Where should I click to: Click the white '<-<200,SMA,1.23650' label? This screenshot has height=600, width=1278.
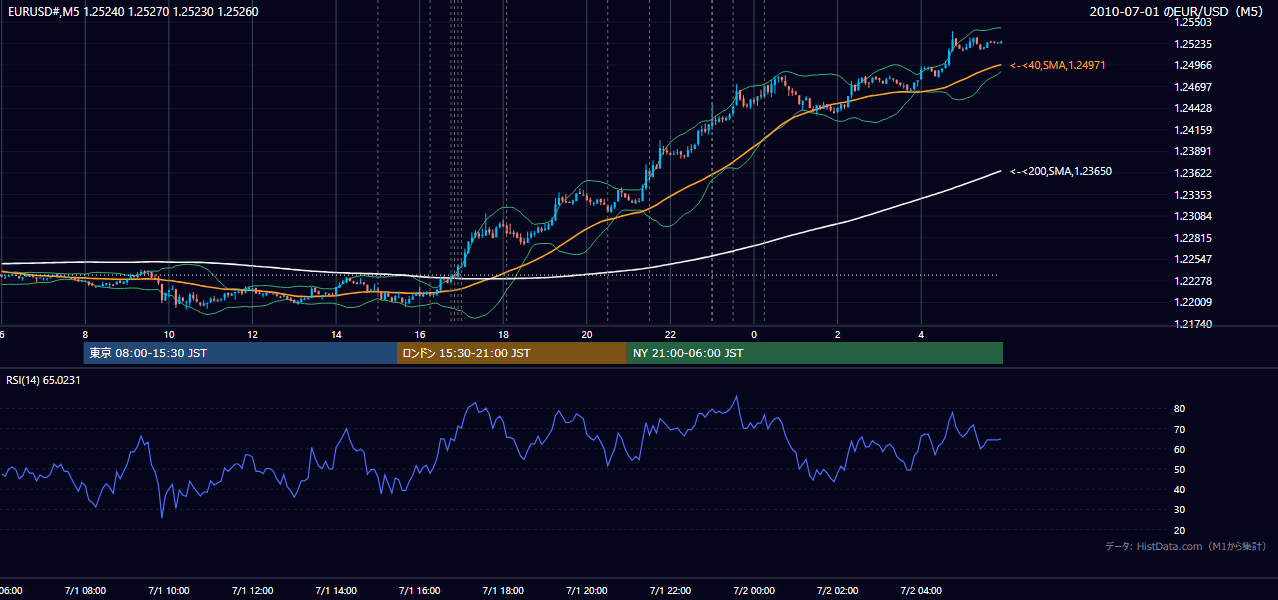pos(1060,171)
